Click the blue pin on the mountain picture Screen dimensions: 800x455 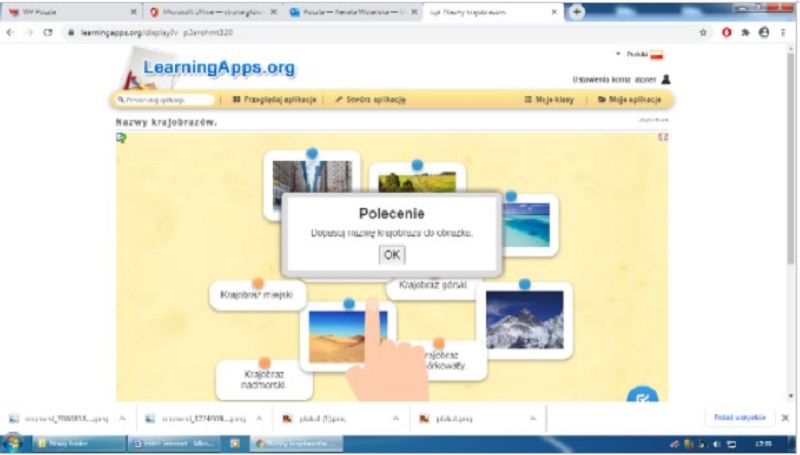(524, 284)
